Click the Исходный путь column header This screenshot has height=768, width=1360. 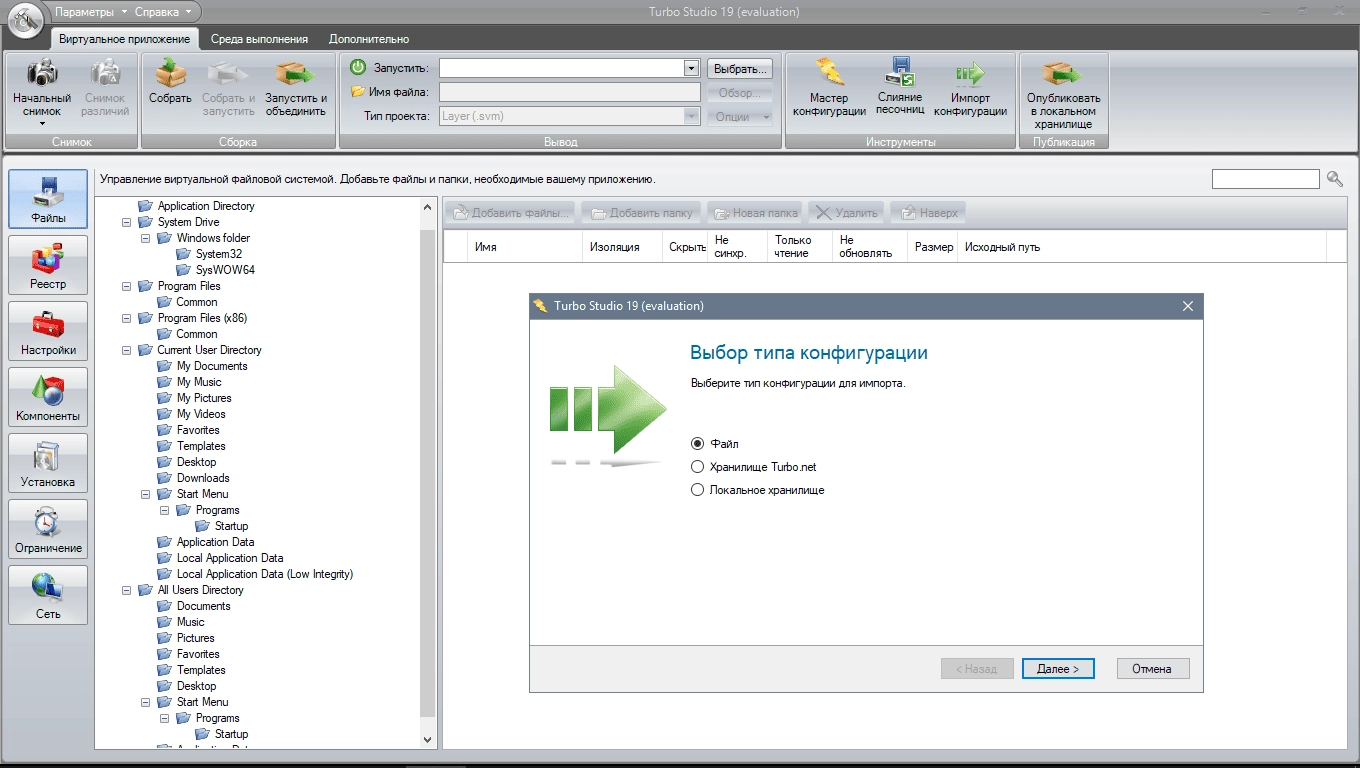click(1141, 246)
